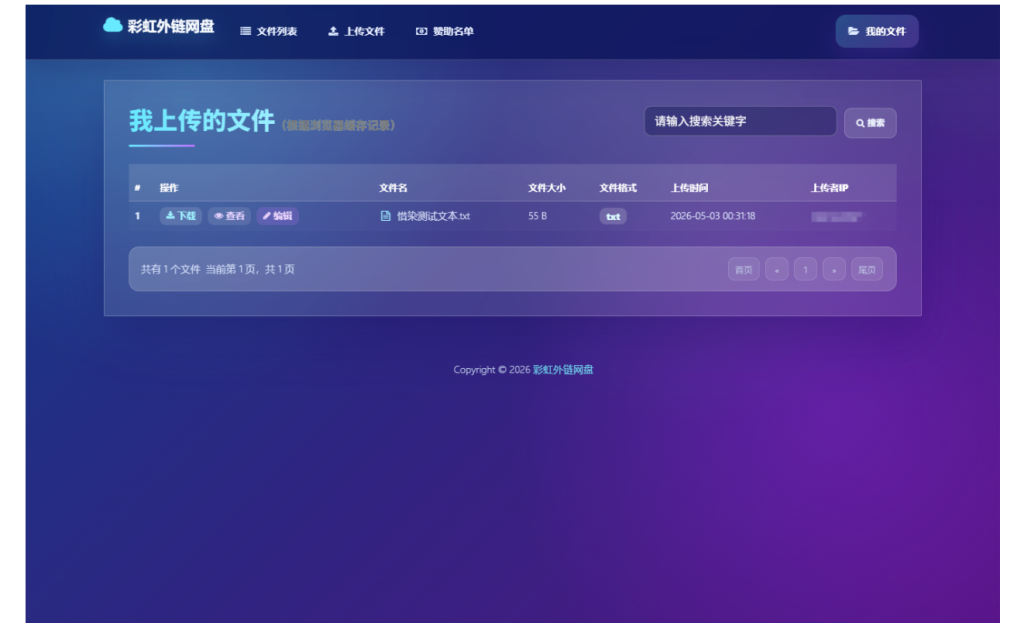Screen dimensions: 1024x623
Task: Click the txt format badge
Action: click(613, 217)
